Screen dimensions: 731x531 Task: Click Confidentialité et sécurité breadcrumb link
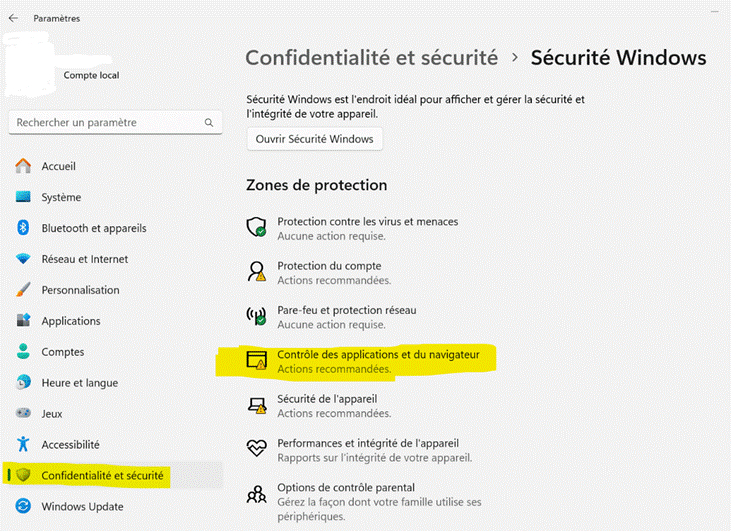pyautogui.click(x=372, y=58)
